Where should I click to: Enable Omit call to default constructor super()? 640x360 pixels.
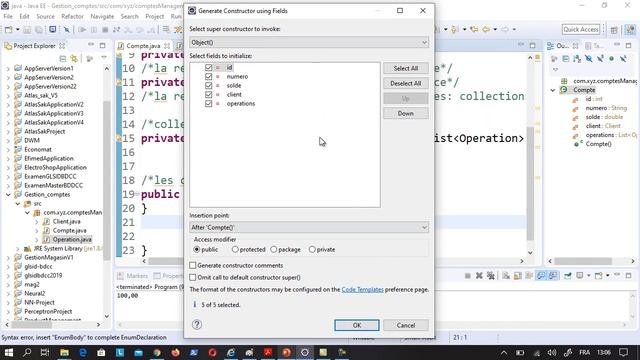pyautogui.click(x=193, y=277)
